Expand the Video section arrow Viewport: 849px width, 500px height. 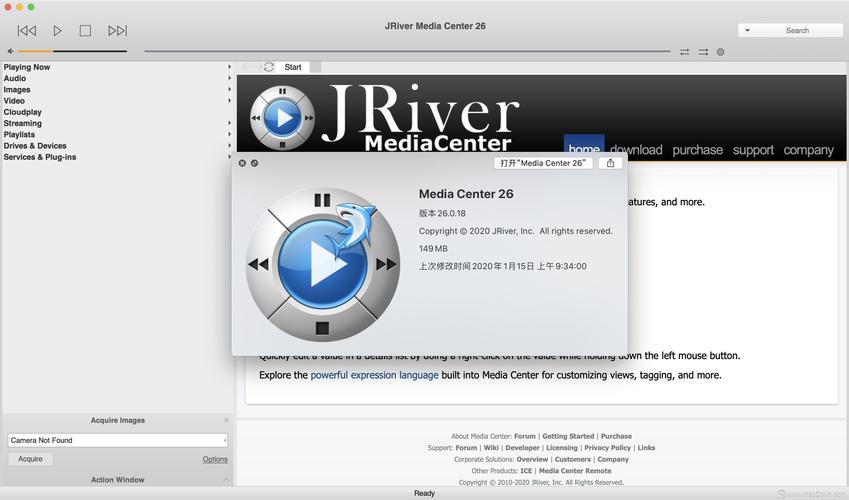click(230, 101)
